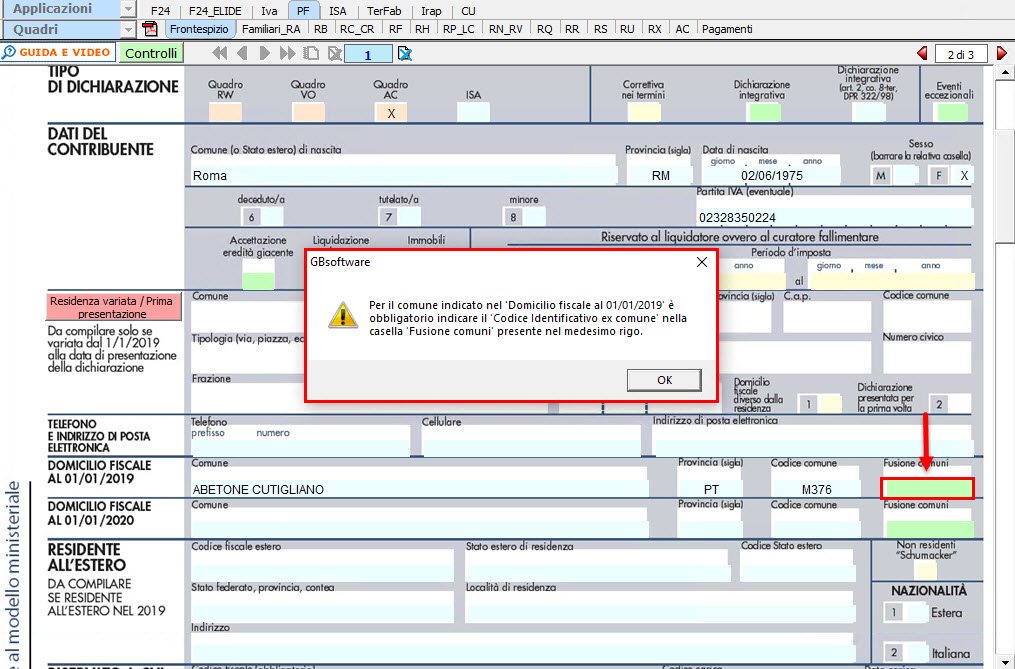Screen dimensions: 1015x669
Task: Click OK in the GBsoftware dialog
Action: (664, 380)
